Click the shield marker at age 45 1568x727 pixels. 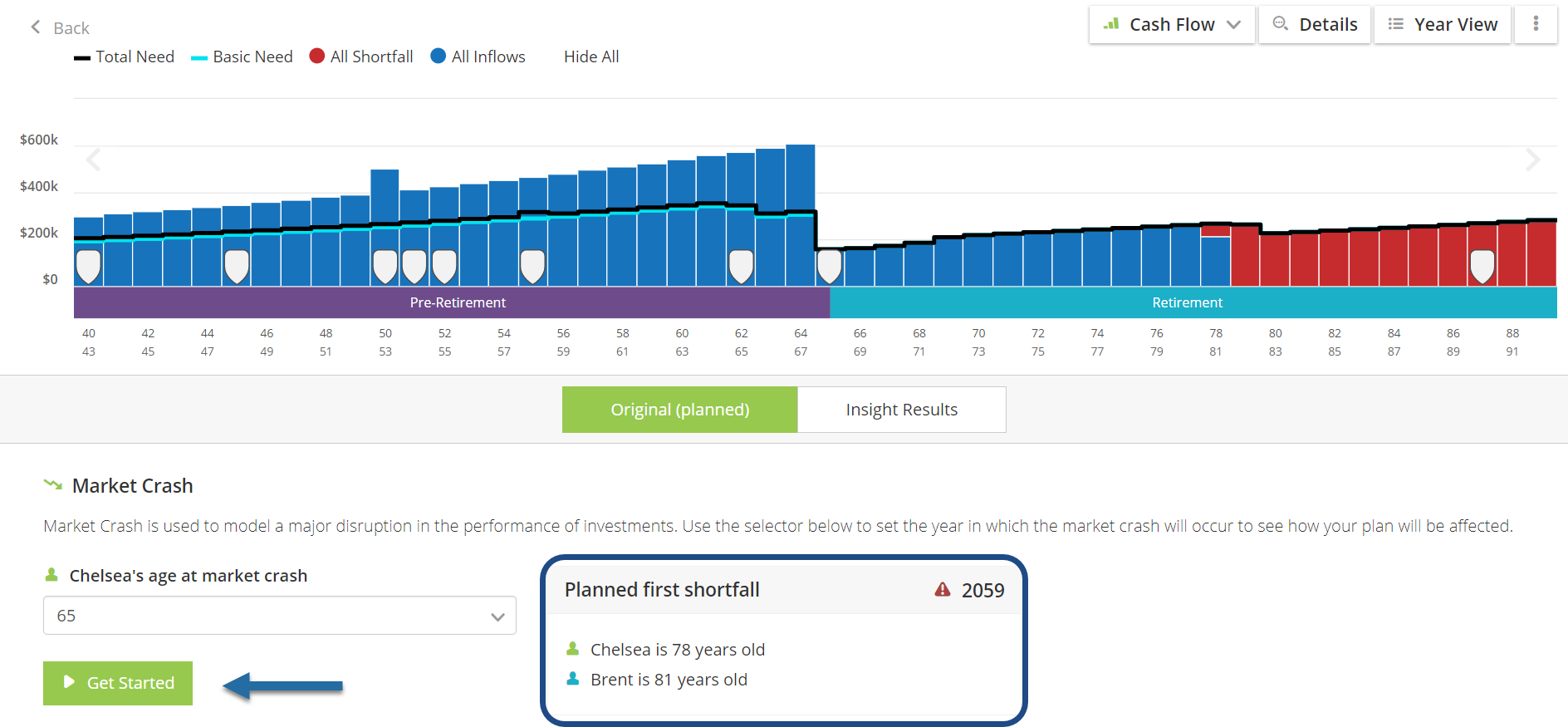[x=237, y=266]
